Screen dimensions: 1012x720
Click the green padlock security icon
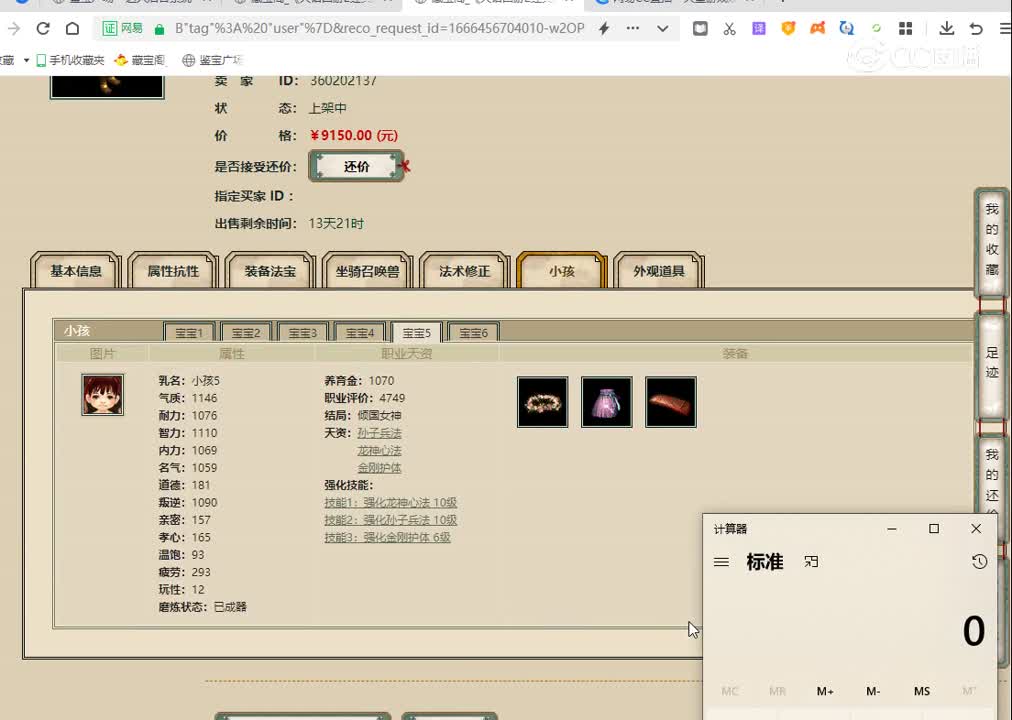[x=159, y=29]
